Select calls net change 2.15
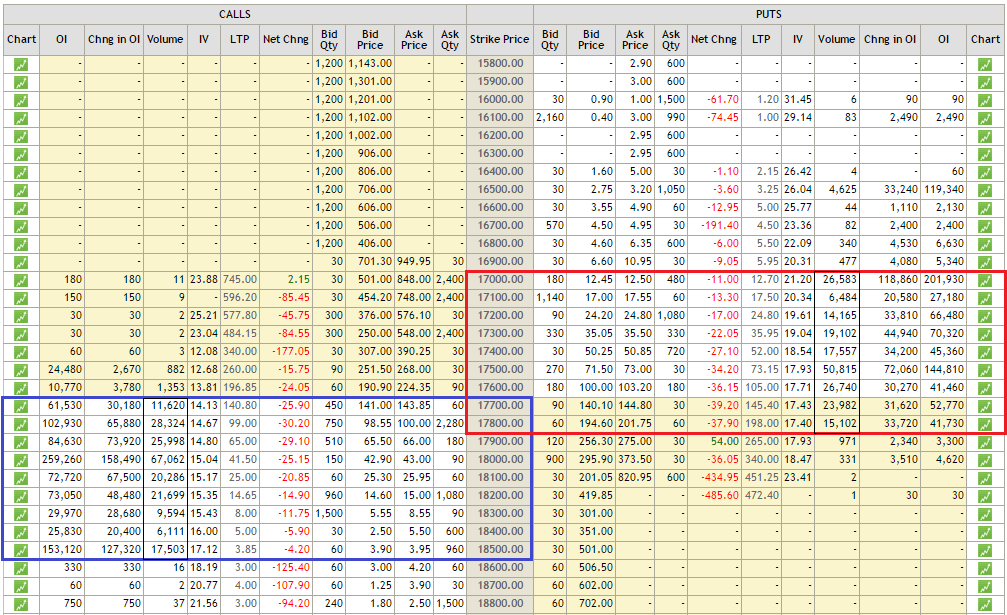The width and height of the screenshot is (1007, 615). coord(299,279)
